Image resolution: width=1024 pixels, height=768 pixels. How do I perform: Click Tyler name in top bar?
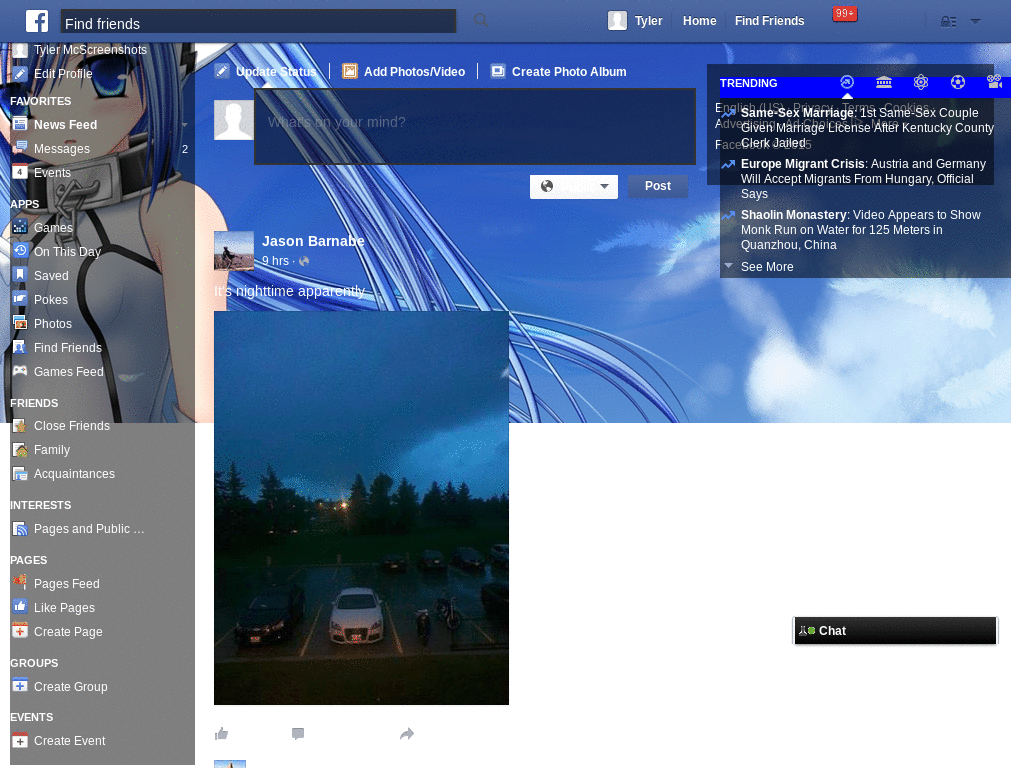click(648, 21)
